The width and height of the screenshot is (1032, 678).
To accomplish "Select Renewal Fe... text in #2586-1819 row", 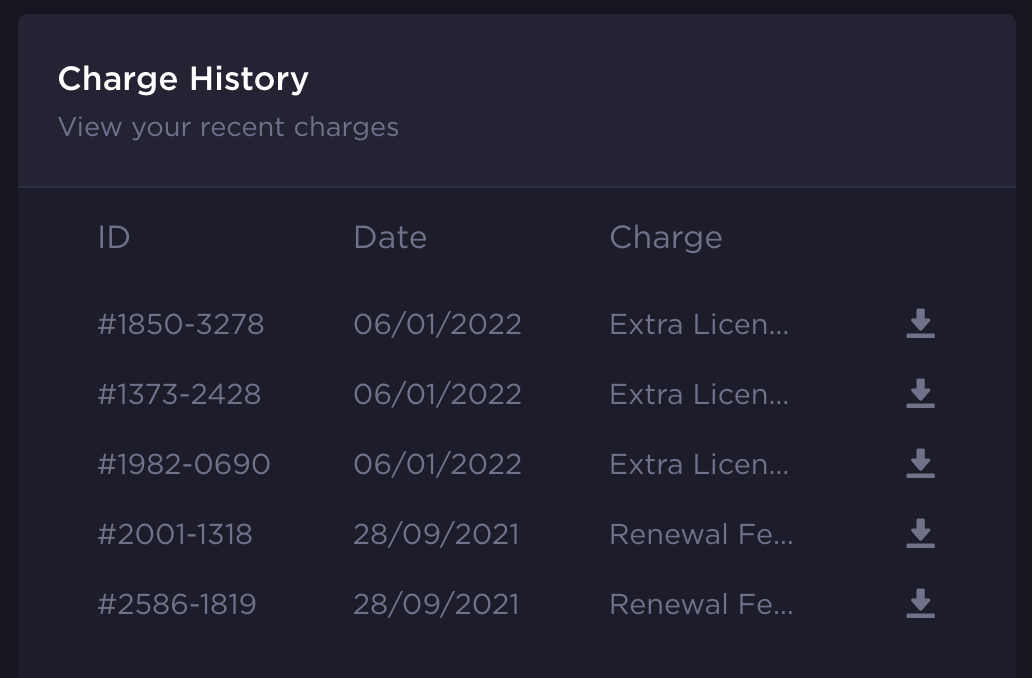I will 701,604.
